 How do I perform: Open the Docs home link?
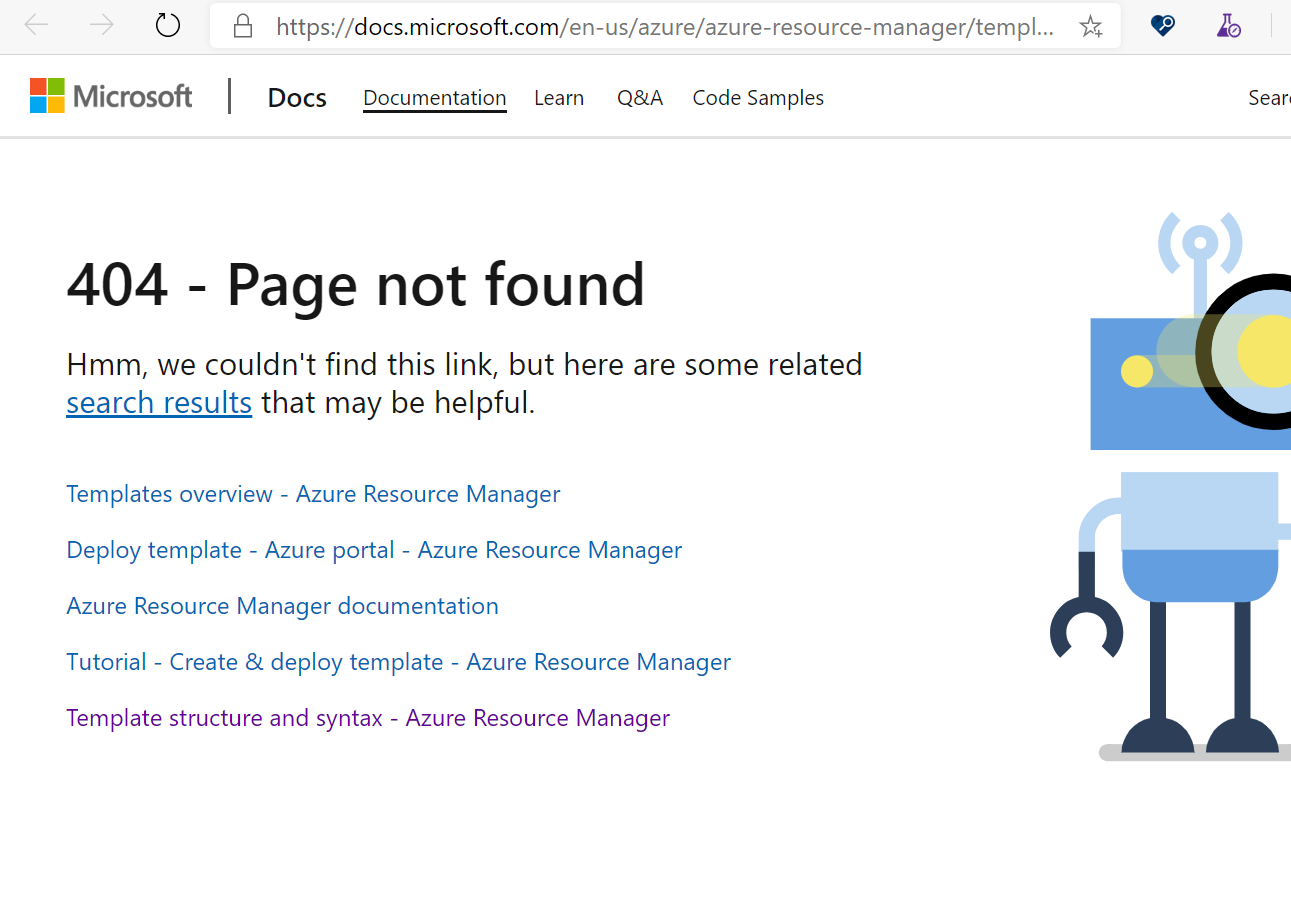(297, 97)
